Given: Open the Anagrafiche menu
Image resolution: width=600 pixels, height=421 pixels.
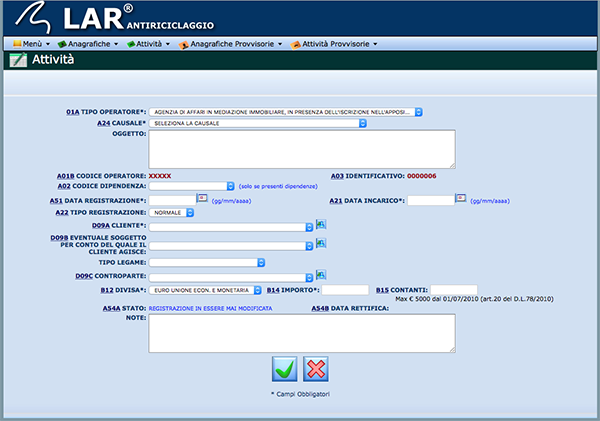Looking at the screenshot, I should click(89, 44).
